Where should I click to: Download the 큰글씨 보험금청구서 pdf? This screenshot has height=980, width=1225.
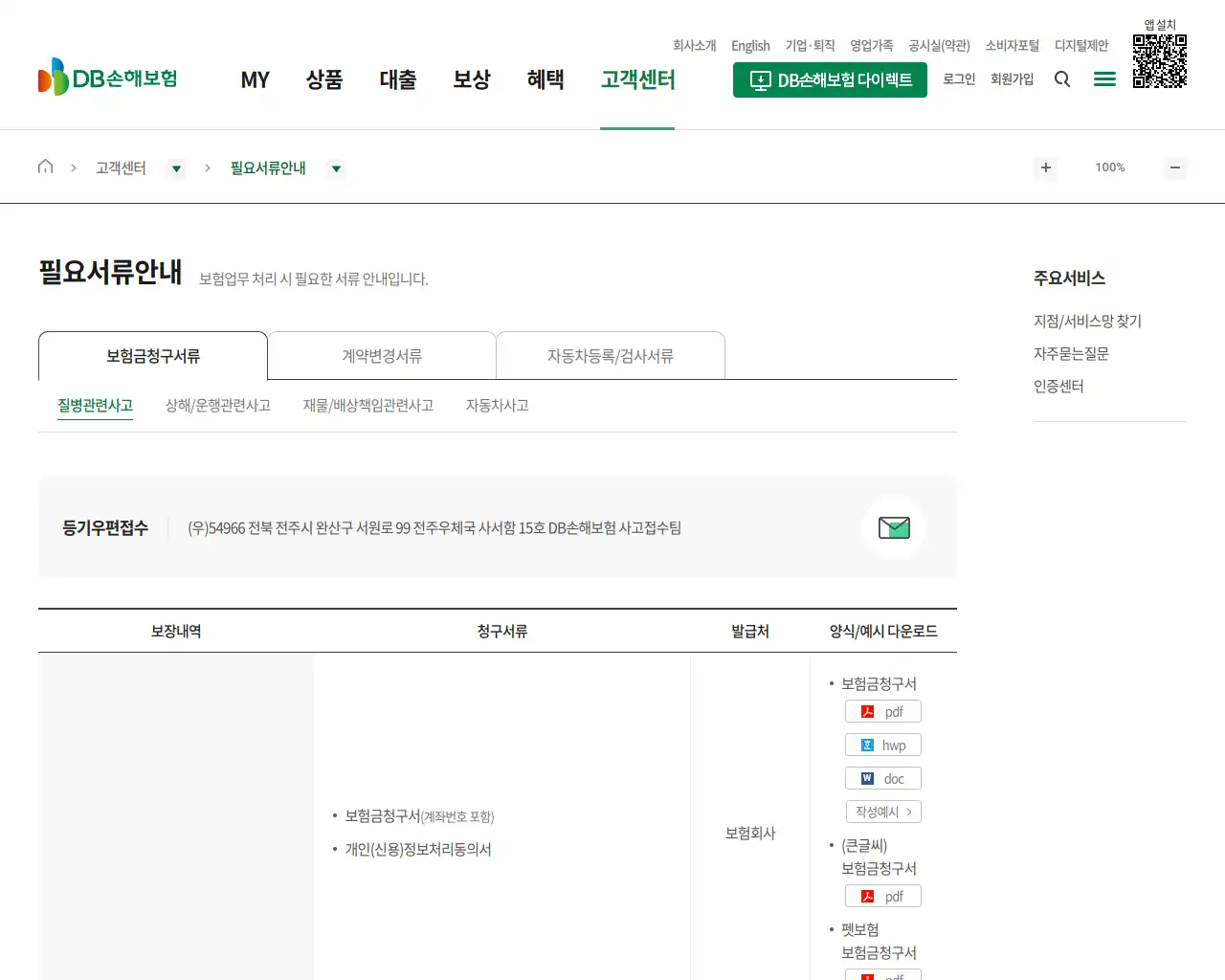pyautogui.click(x=881, y=896)
